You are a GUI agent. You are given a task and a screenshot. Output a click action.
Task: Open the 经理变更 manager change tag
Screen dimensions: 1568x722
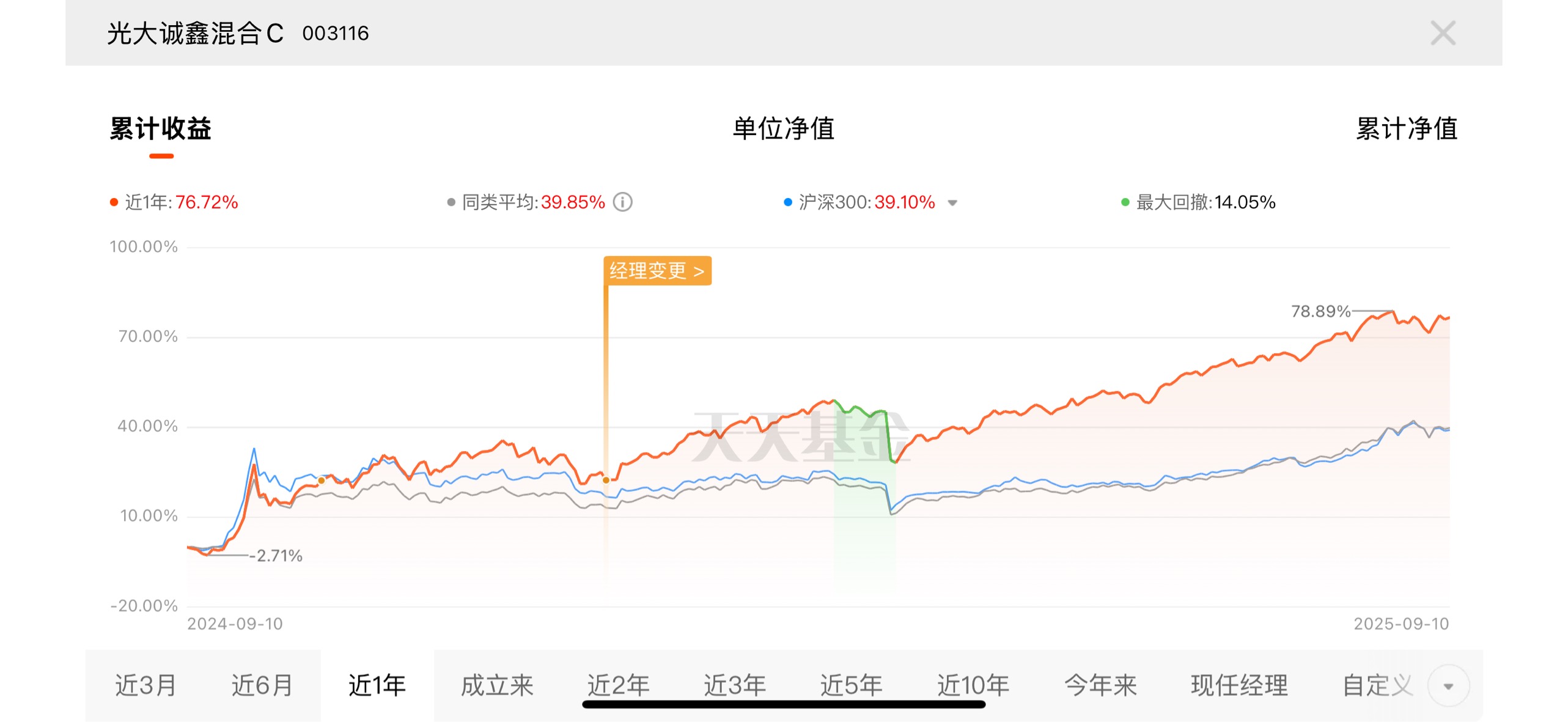pyautogui.click(x=657, y=270)
